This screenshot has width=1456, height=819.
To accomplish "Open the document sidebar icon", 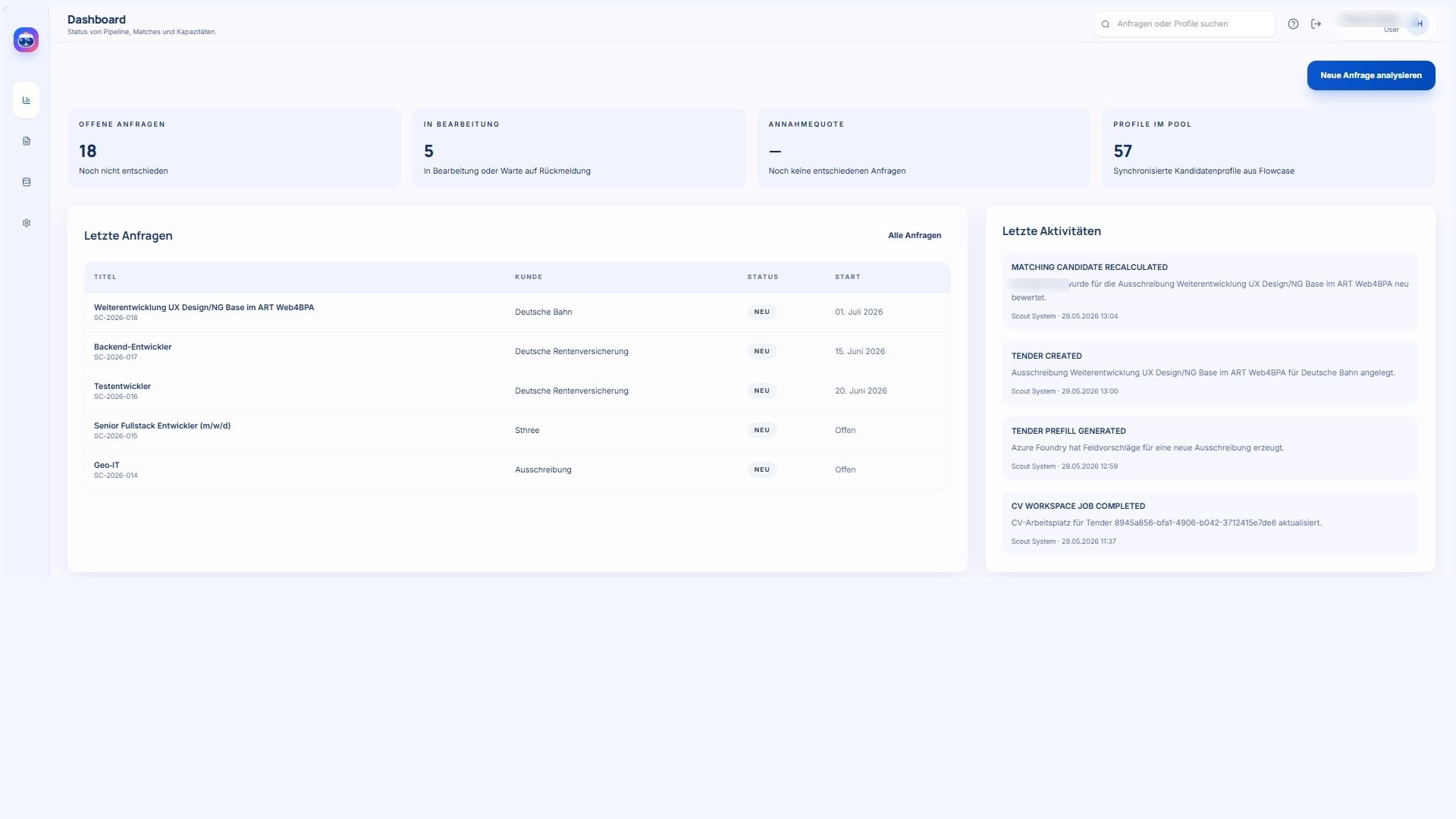I will tap(27, 141).
